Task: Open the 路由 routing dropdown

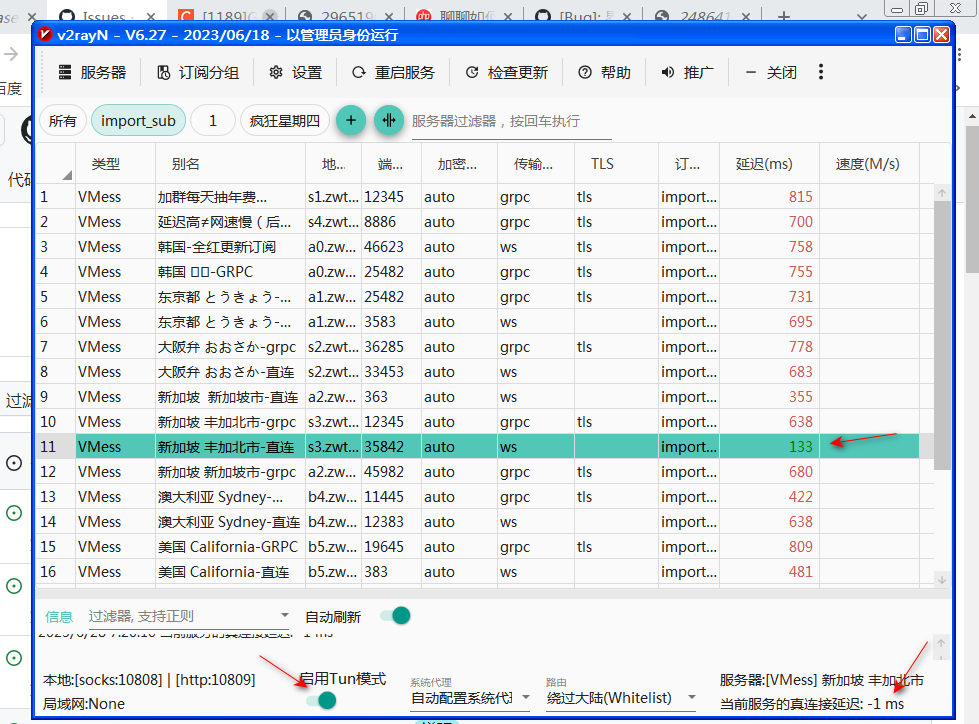Action: [621, 698]
